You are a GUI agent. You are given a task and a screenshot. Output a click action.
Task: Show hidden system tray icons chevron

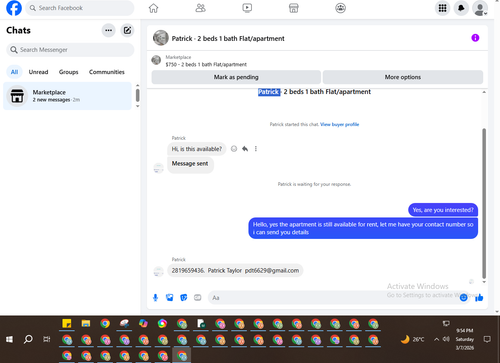click(x=436, y=339)
